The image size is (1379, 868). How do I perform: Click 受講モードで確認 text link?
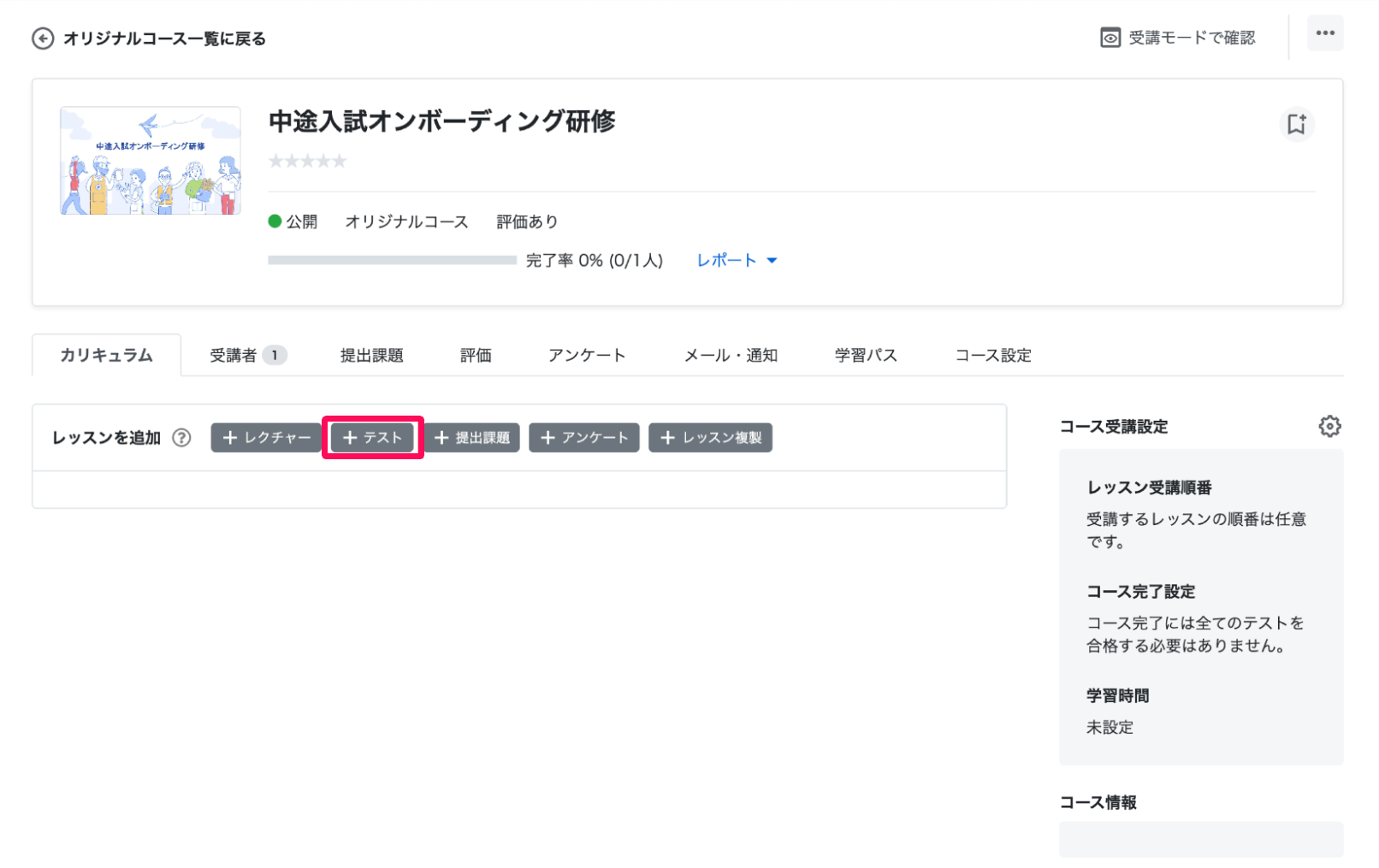tap(1192, 38)
